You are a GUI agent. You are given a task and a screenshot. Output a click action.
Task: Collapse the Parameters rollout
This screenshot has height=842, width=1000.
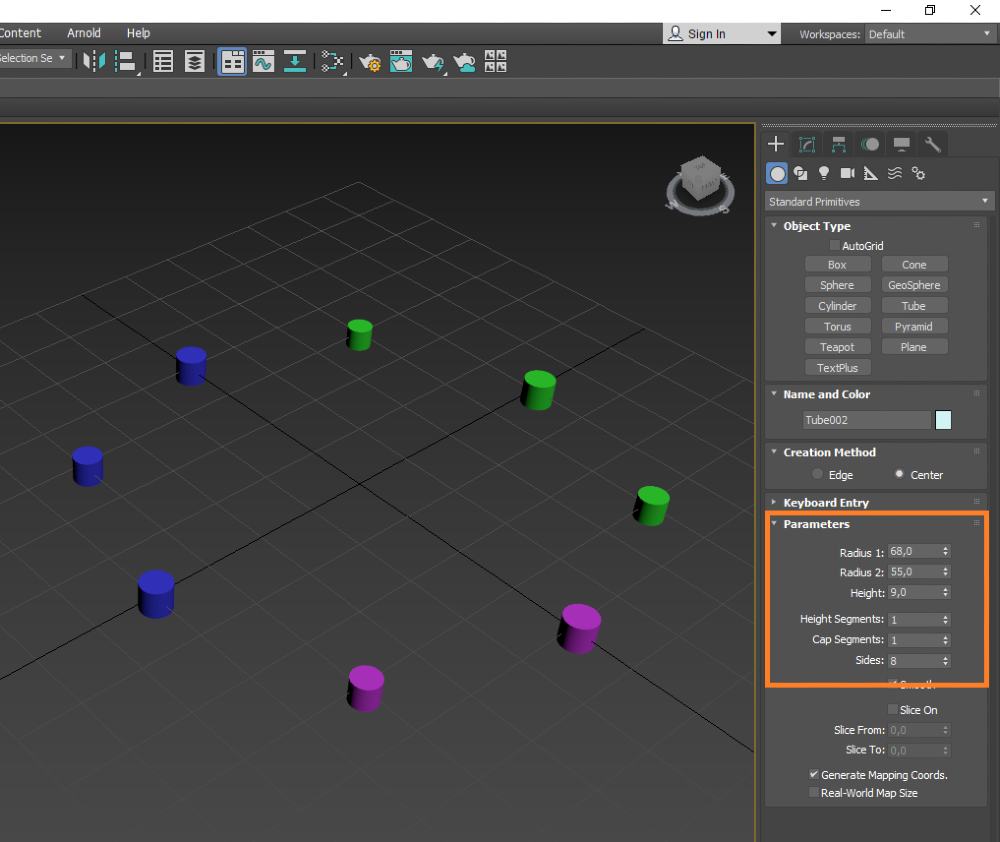point(774,523)
